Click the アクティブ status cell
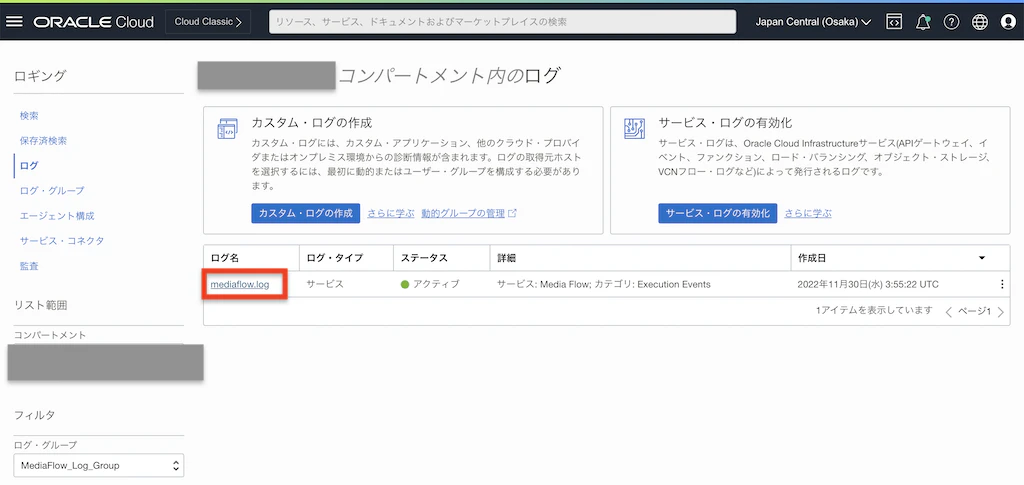 (x=430, y=284)
